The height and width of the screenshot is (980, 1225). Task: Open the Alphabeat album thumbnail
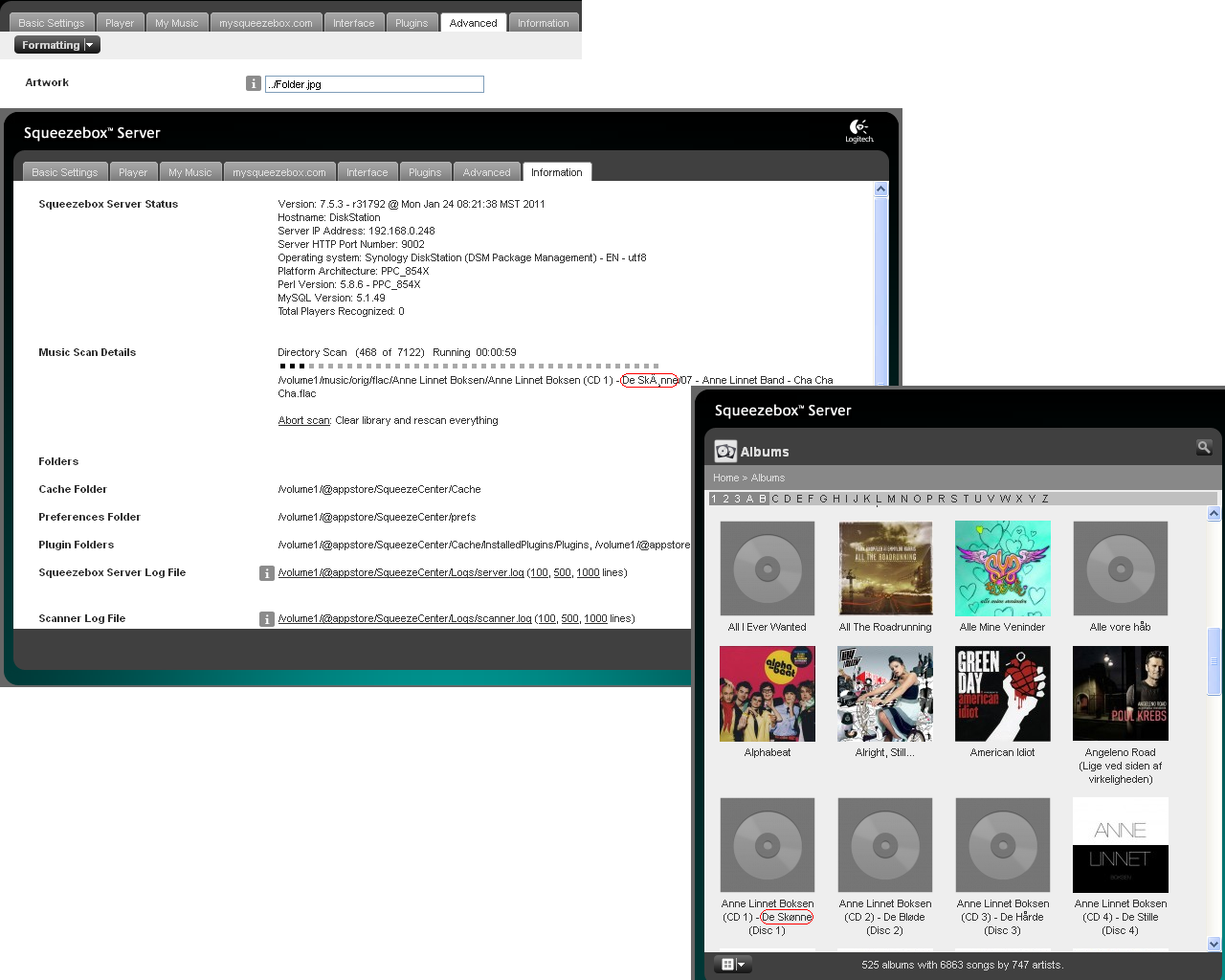[768, 694]
